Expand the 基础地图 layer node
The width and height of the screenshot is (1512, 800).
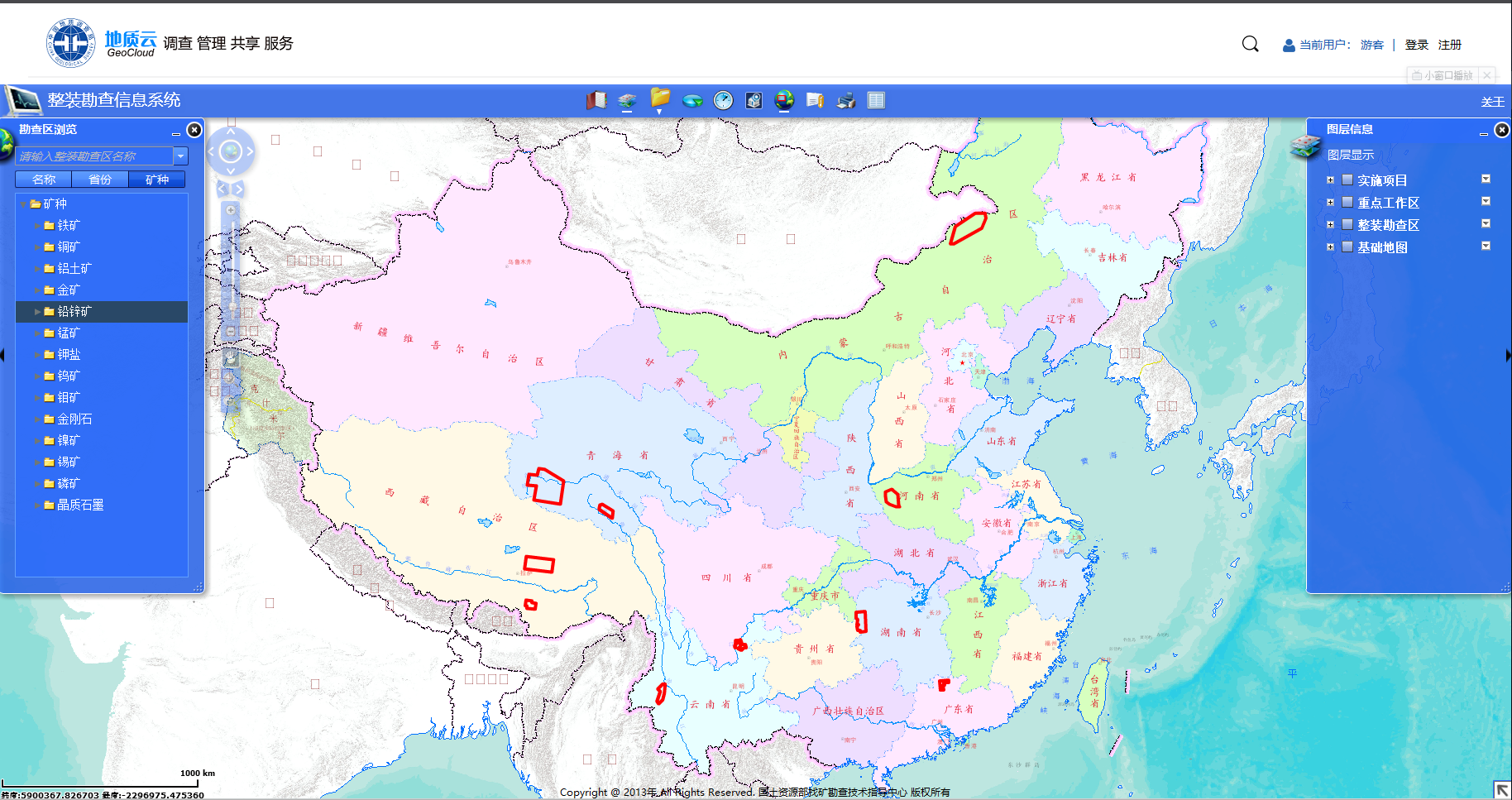[x=1330, y=247]
